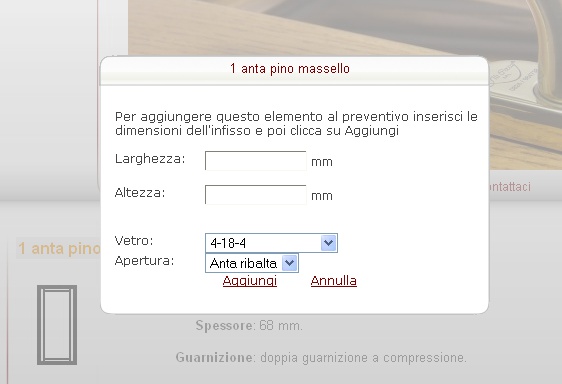The image size is (562, 384).
Task: Click the Annulla link
Action: coord(334,280)
